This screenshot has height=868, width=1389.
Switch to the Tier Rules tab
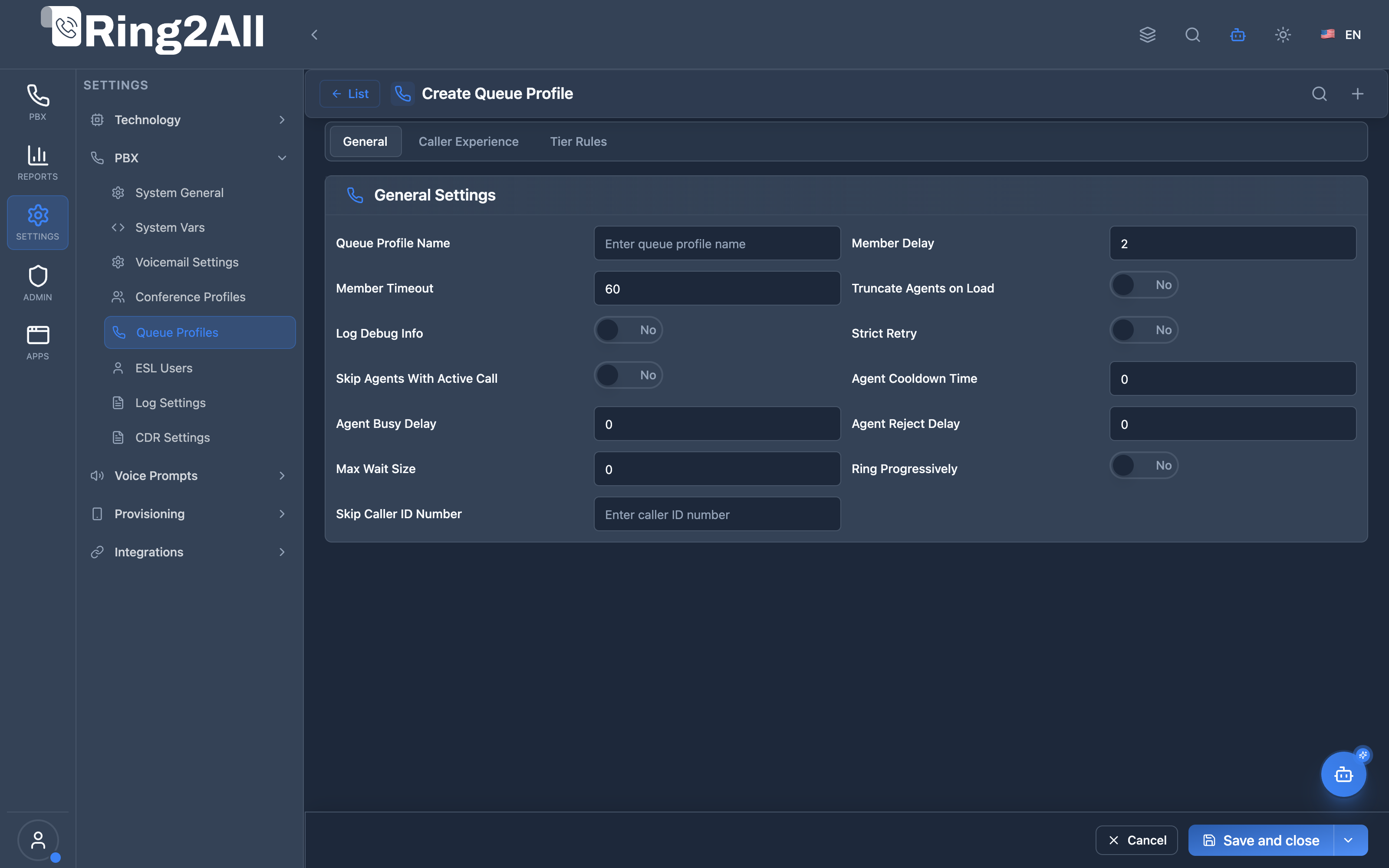(578, 141)
